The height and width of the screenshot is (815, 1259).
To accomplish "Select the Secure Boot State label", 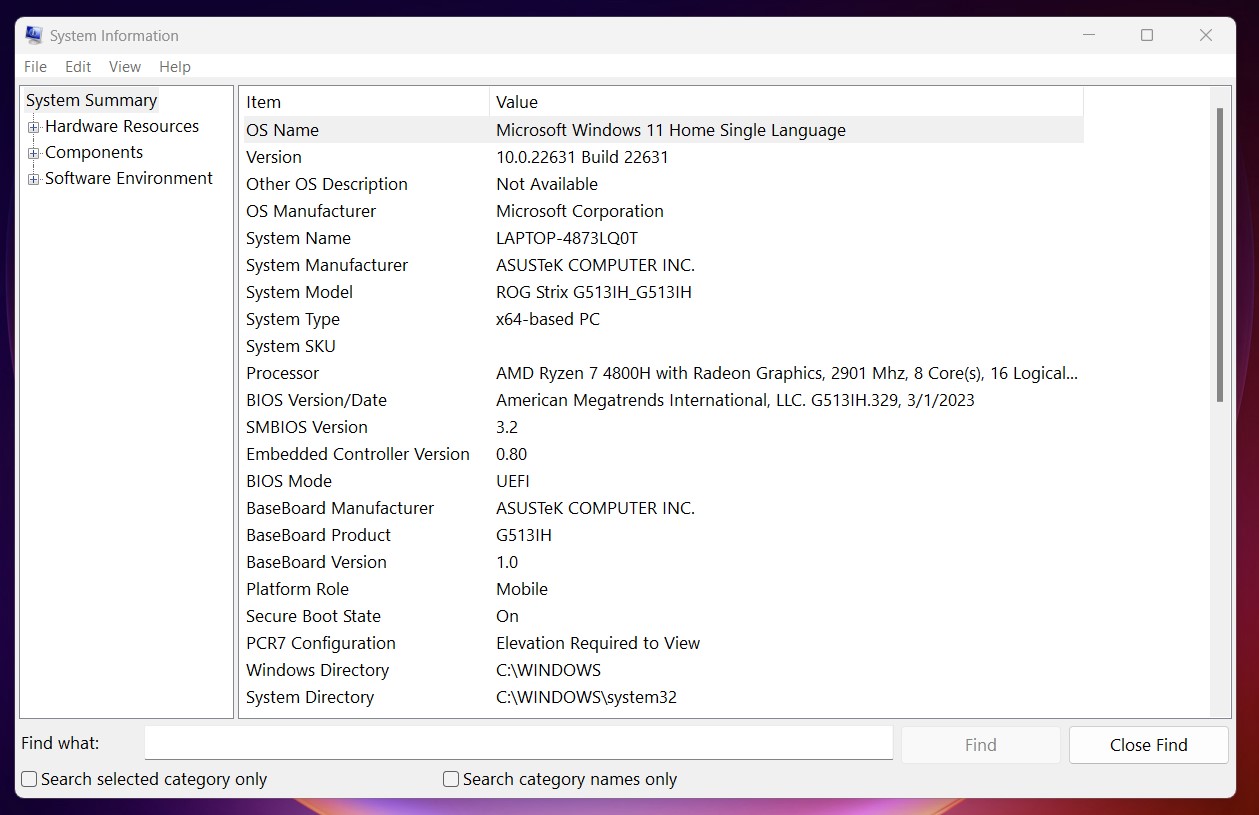I will (x=313, y=616).
